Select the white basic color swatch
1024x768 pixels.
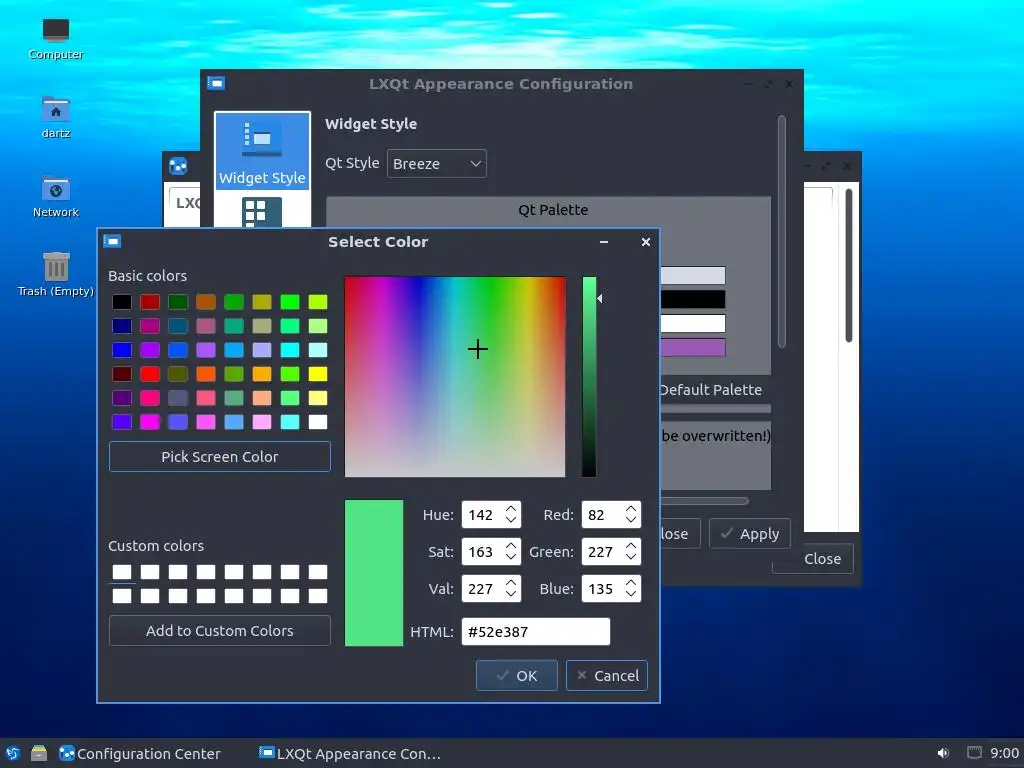[x=318, y=422]
